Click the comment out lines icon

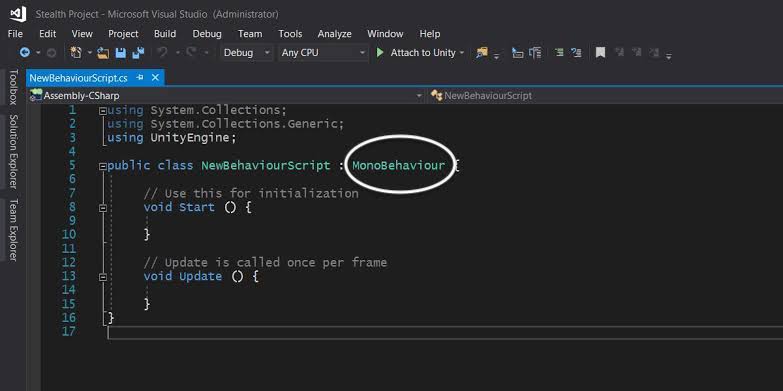(x=559, y=52)
